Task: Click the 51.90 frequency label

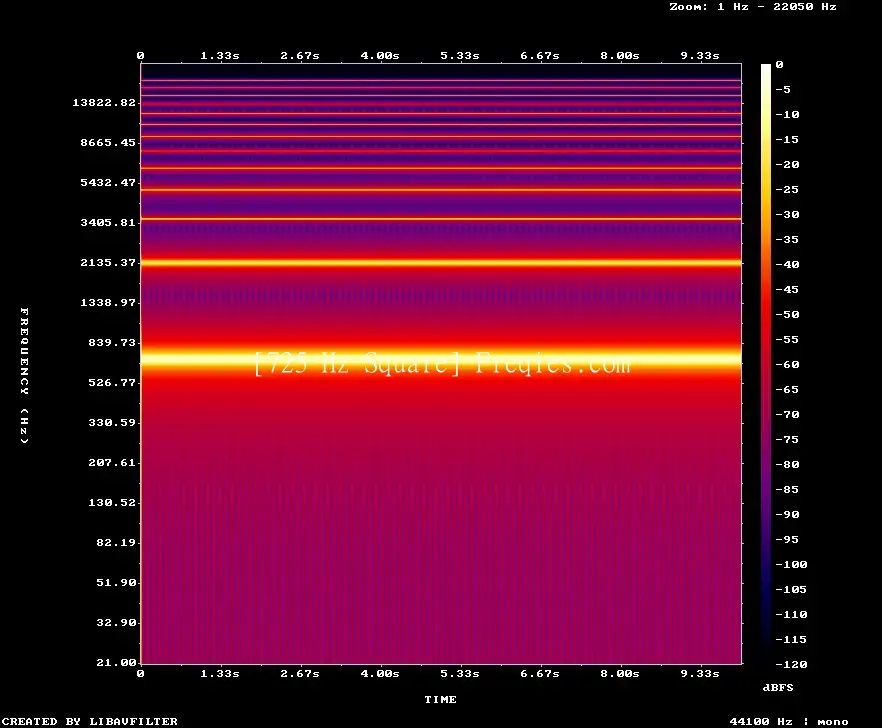Action: tap(116, 582)
